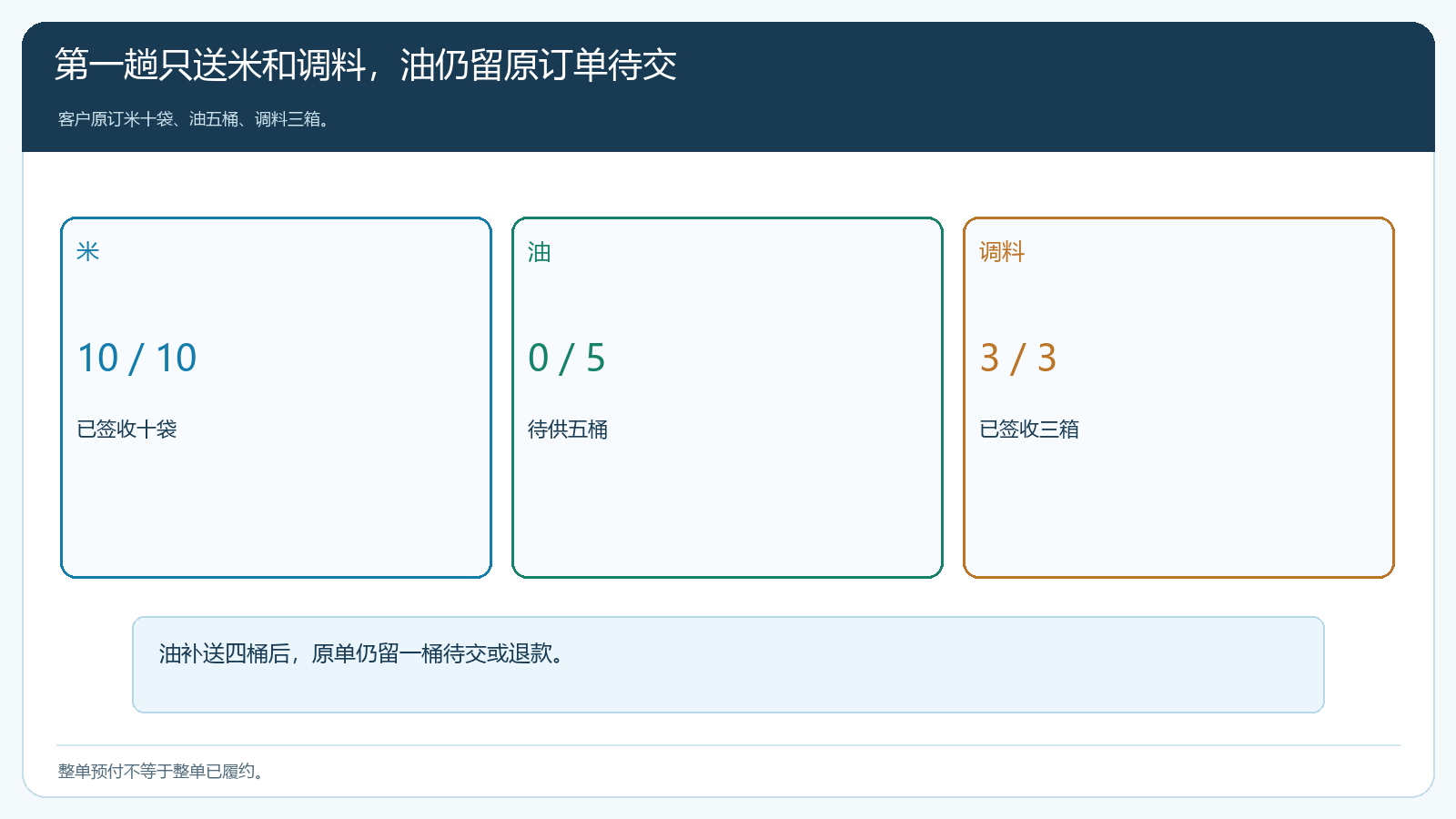Click the 0 / 5 value
Image resolution: width=1456 pixels, height=819 pixels.
(x=566, y=358)
